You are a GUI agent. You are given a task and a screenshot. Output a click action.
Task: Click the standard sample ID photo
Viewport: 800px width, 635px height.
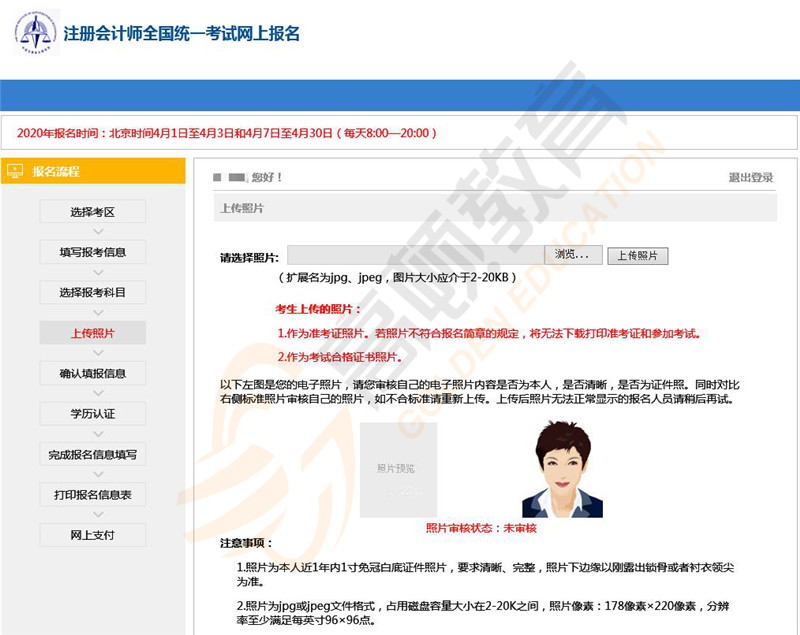pyautogui.click(x=562, y=469)
